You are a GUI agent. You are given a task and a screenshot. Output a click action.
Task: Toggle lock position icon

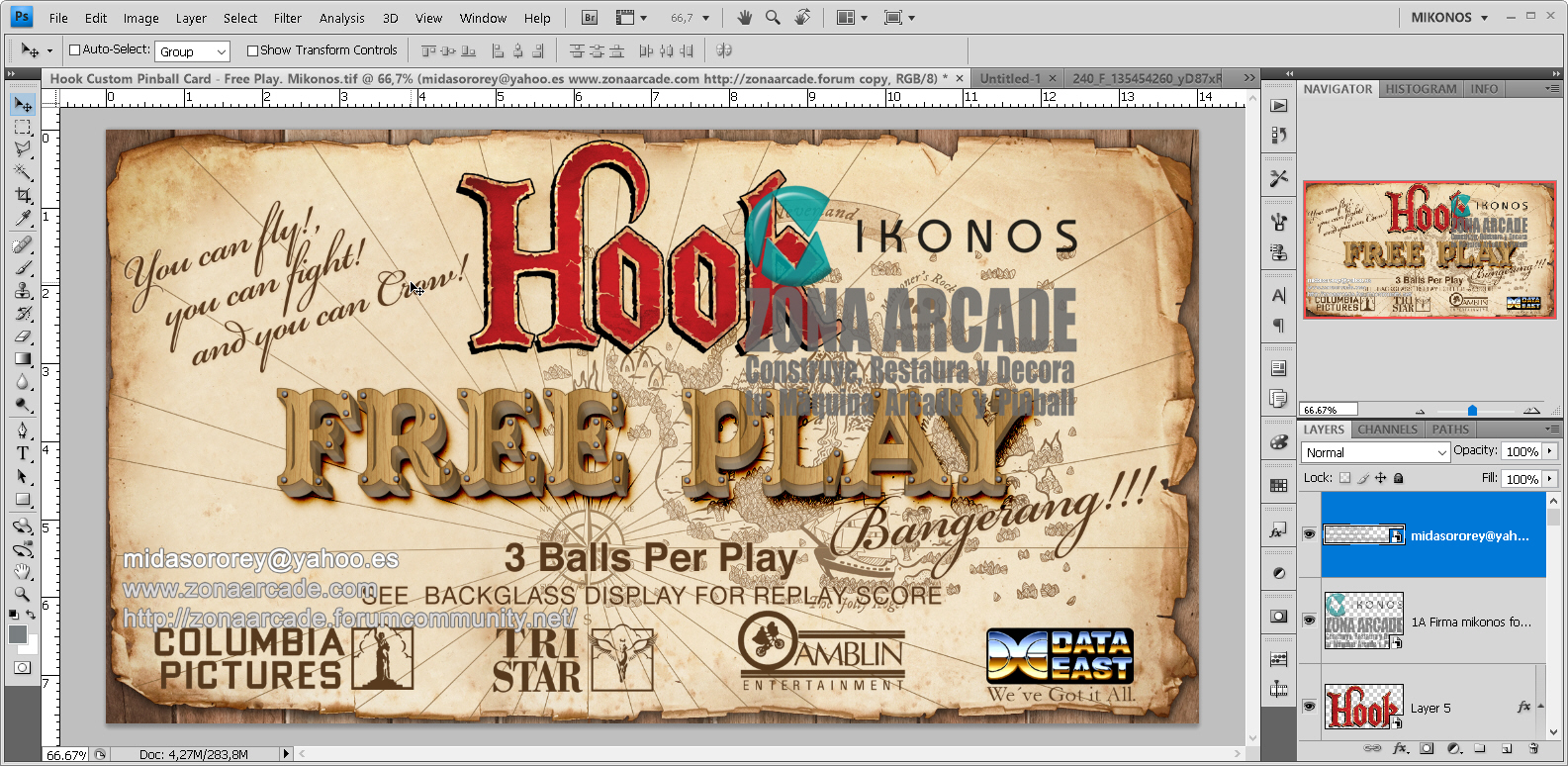click(1380, 478)
